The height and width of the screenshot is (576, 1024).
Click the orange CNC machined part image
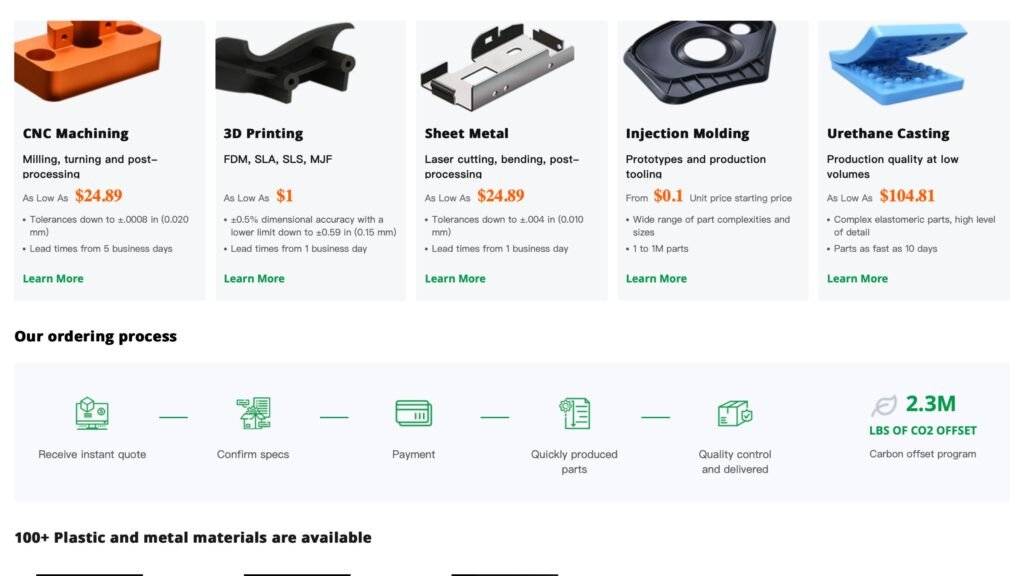[88, 61]
